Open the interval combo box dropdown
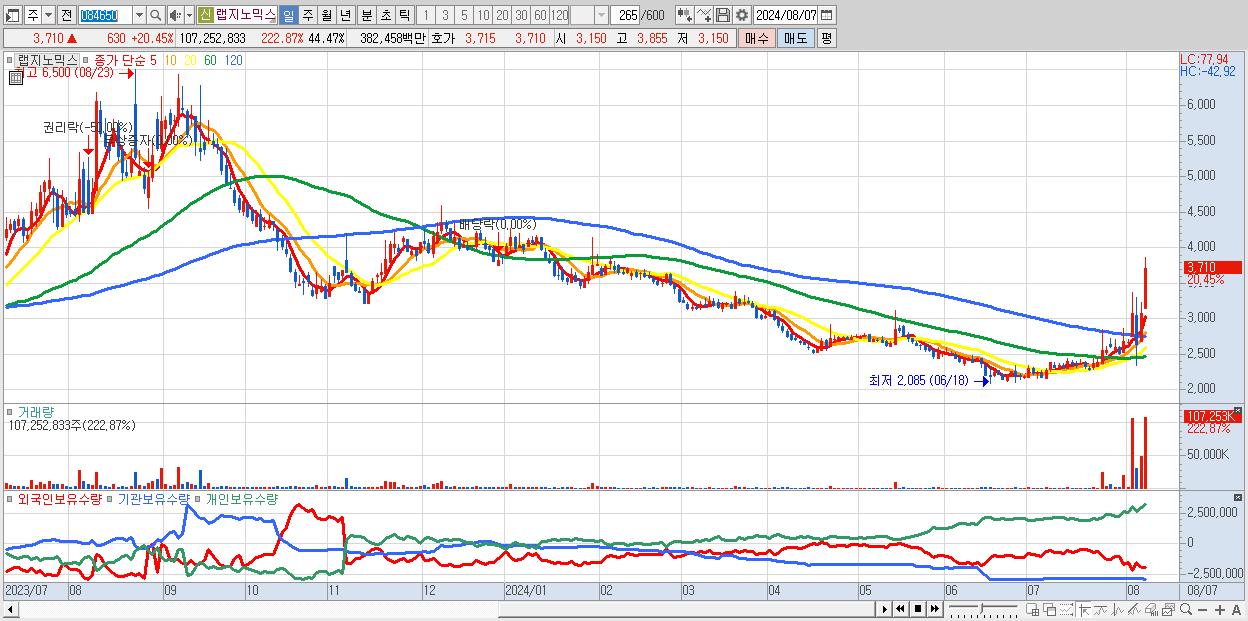Image resolution: width=1248 pixels, height=621 pixels. 602,15
